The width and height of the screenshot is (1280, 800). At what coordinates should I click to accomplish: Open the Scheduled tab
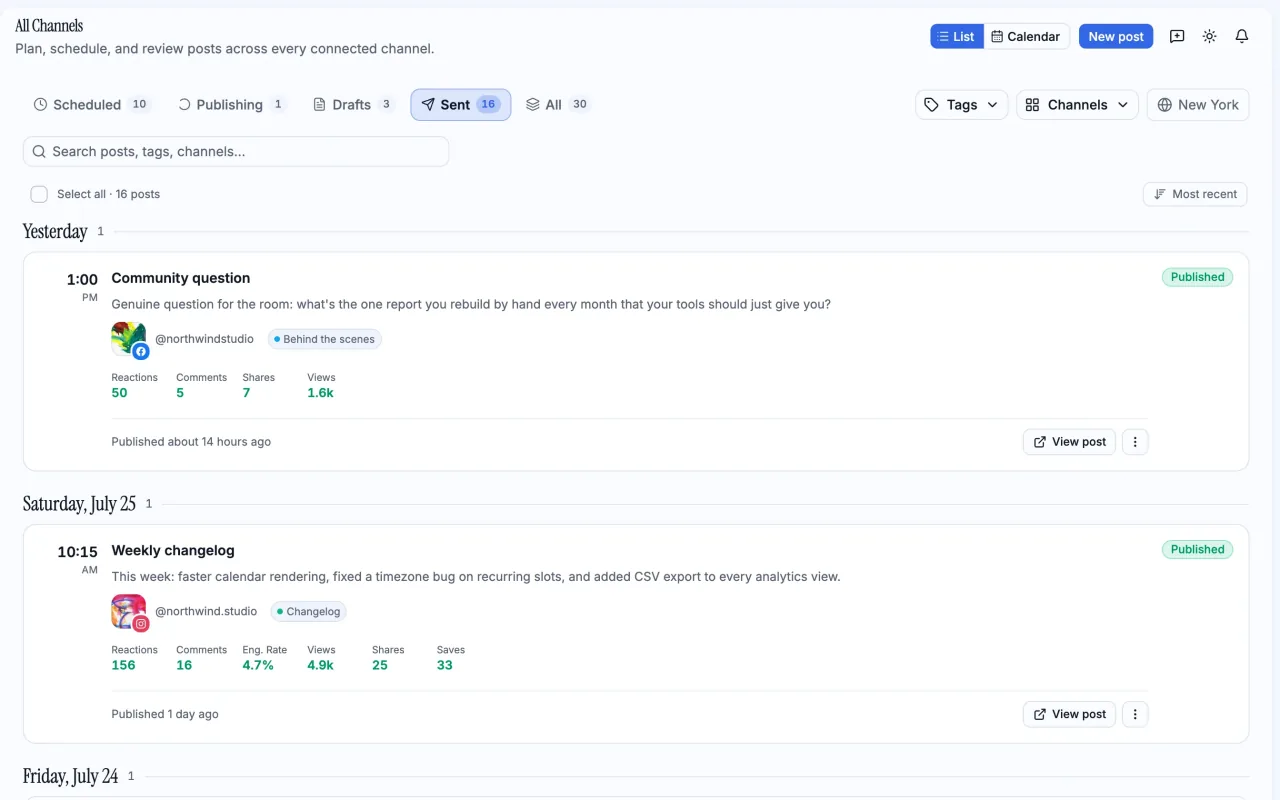point(91,105)
